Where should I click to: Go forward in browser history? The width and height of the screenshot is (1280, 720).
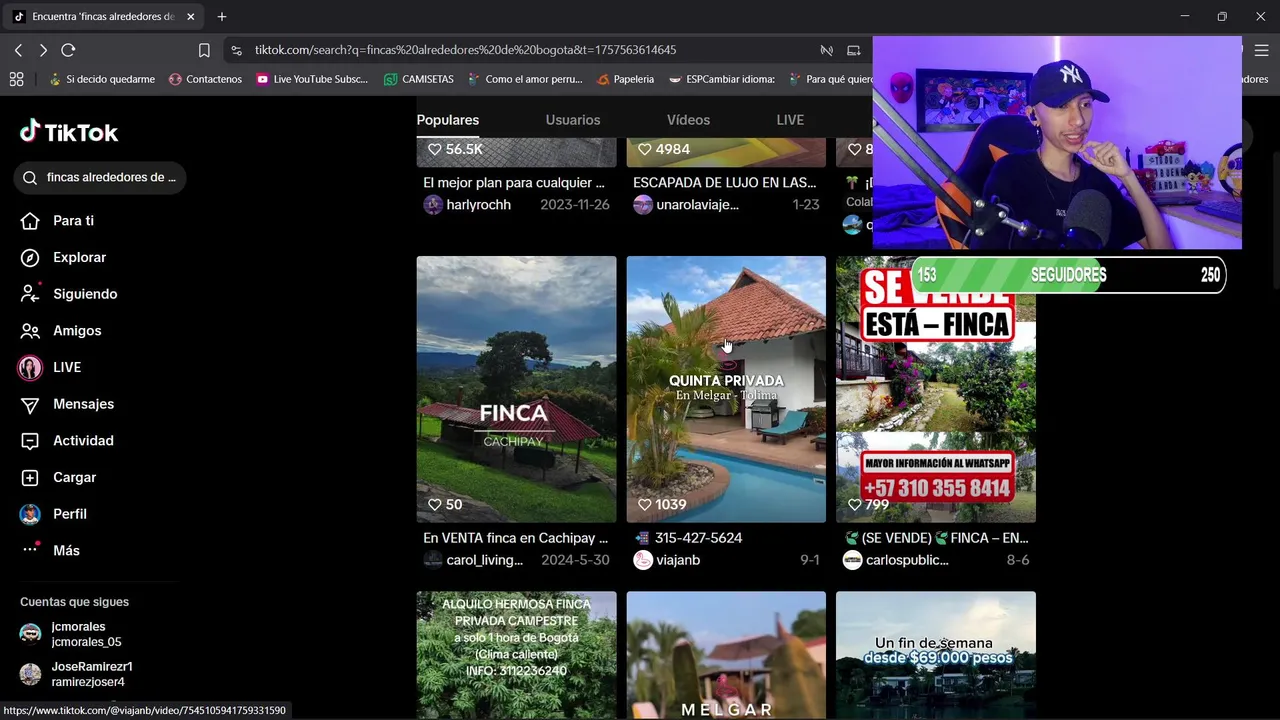tap(43, 50)
